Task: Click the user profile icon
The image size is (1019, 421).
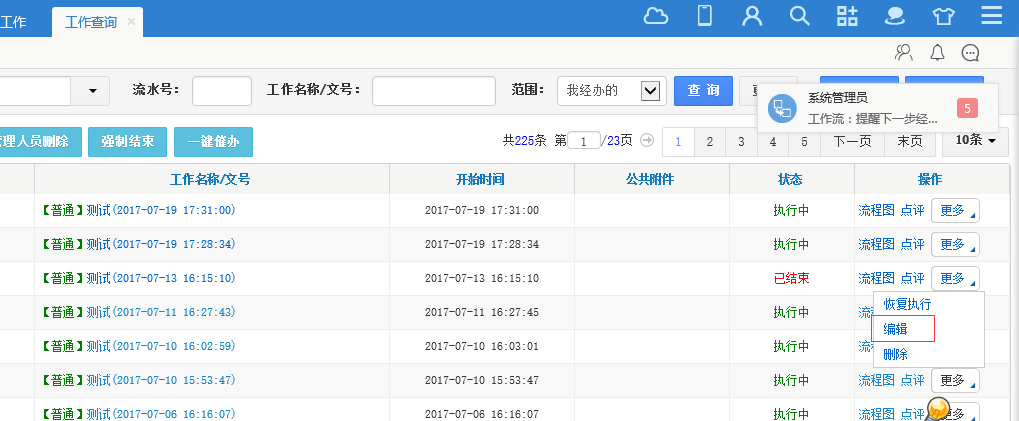Action: [x=752, y=16]
